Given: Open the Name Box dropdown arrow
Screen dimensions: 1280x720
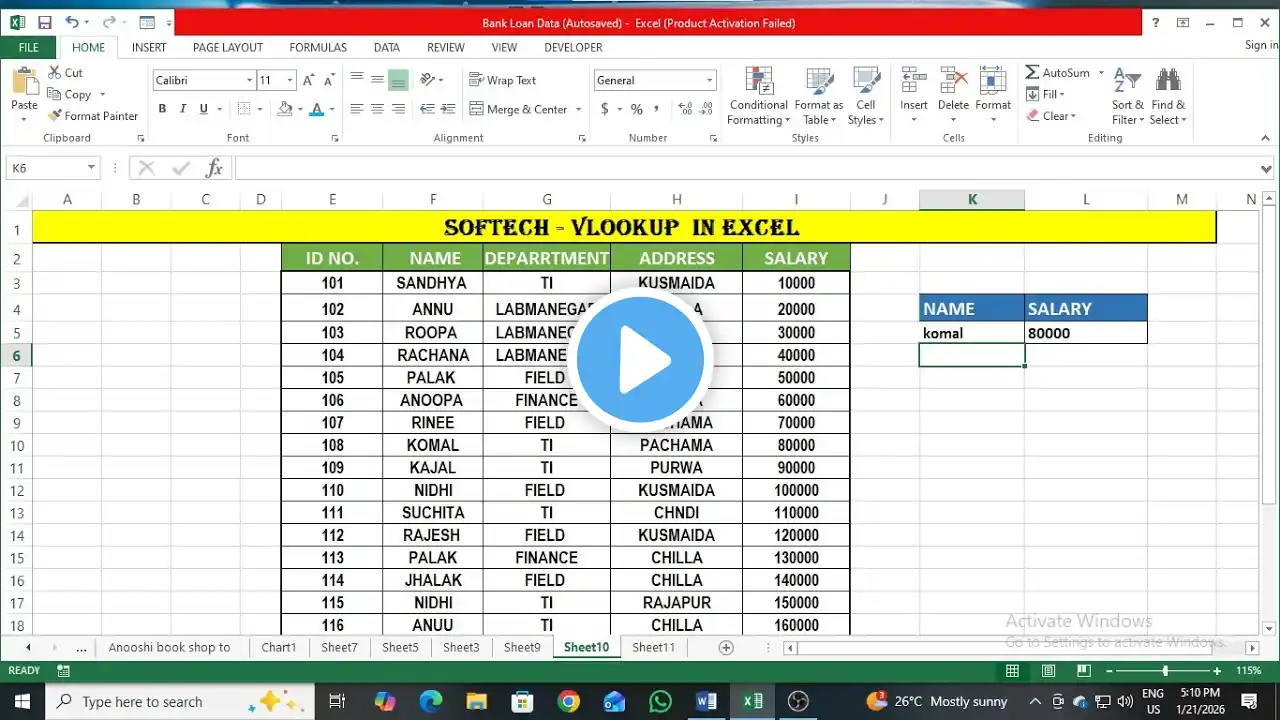Looking at the screenshot, I should pyautogui.click(x=91, y=168).
